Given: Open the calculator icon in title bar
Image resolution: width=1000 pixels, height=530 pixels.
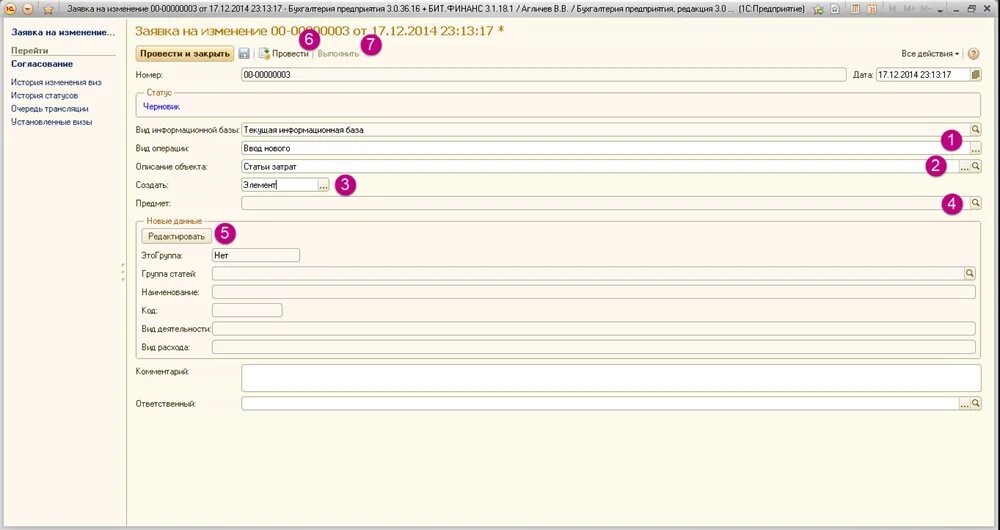Looking at the screenshot, I should coord(855,9).
